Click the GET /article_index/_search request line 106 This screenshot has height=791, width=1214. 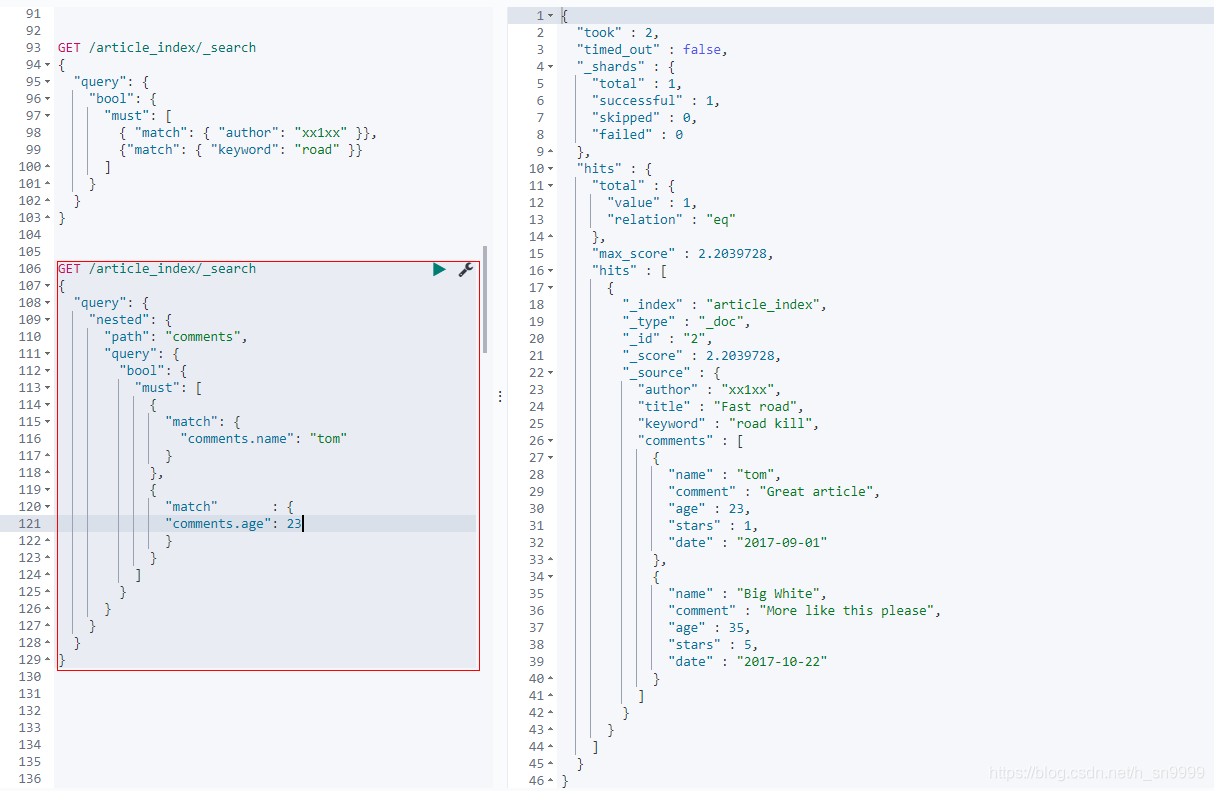click(x=155, y=268)
